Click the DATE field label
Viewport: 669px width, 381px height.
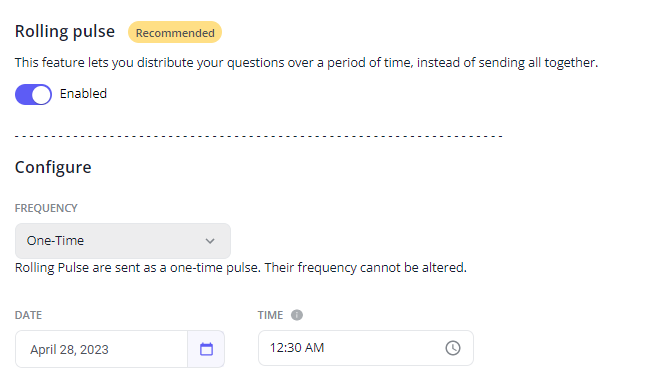tap(28, 315)
